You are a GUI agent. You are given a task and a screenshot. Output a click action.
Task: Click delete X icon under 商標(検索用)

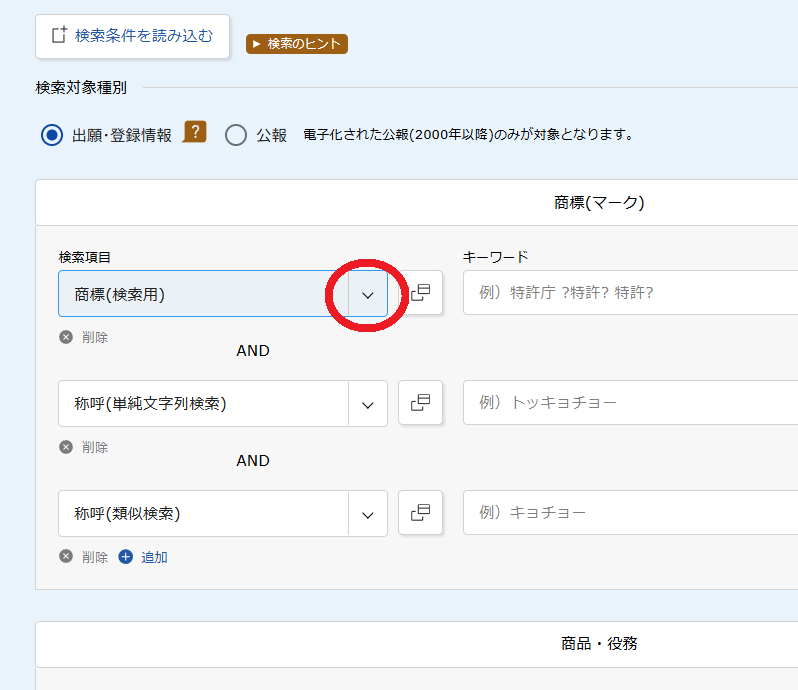(x=66, y=337)
